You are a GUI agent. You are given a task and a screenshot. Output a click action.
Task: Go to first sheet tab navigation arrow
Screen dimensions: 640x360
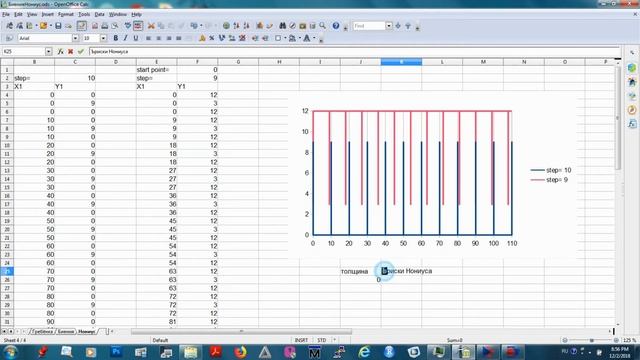tap(4, 331)
